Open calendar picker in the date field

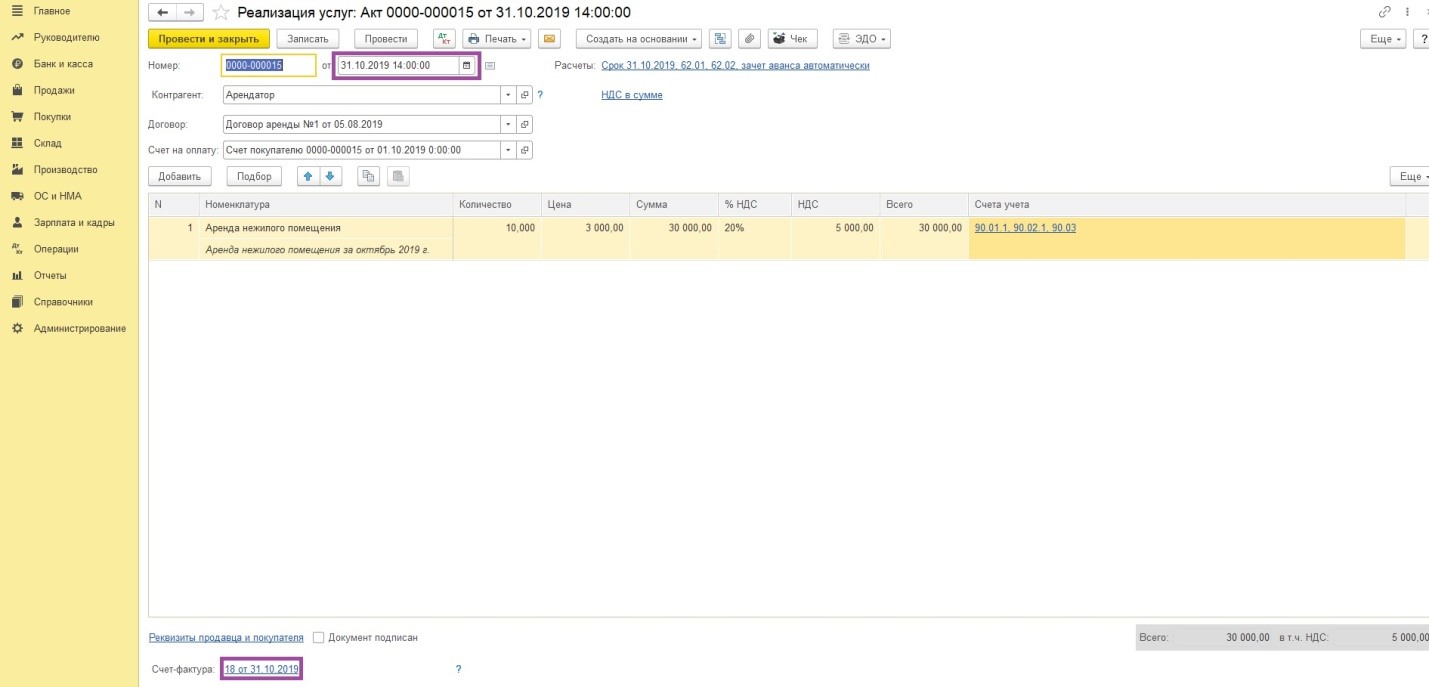click(x=466, y=66)
